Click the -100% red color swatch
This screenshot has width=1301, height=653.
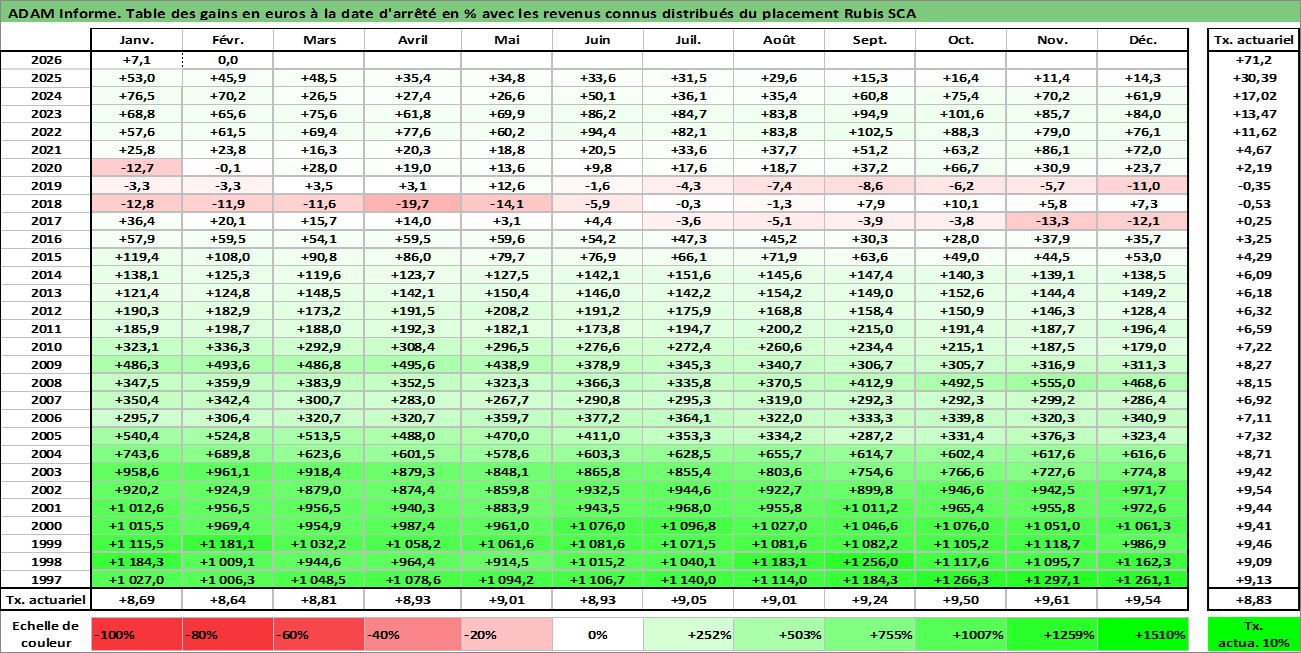(137, 634)
